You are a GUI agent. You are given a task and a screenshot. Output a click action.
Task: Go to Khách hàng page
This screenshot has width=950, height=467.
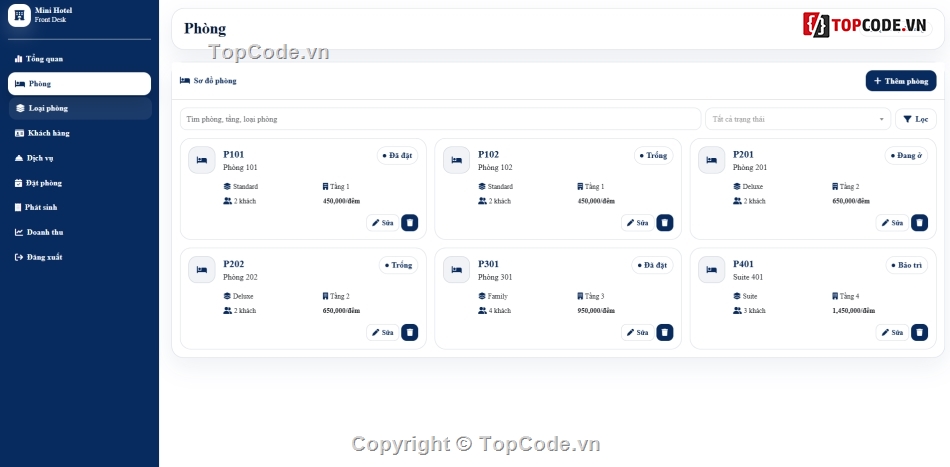point(79,133)
